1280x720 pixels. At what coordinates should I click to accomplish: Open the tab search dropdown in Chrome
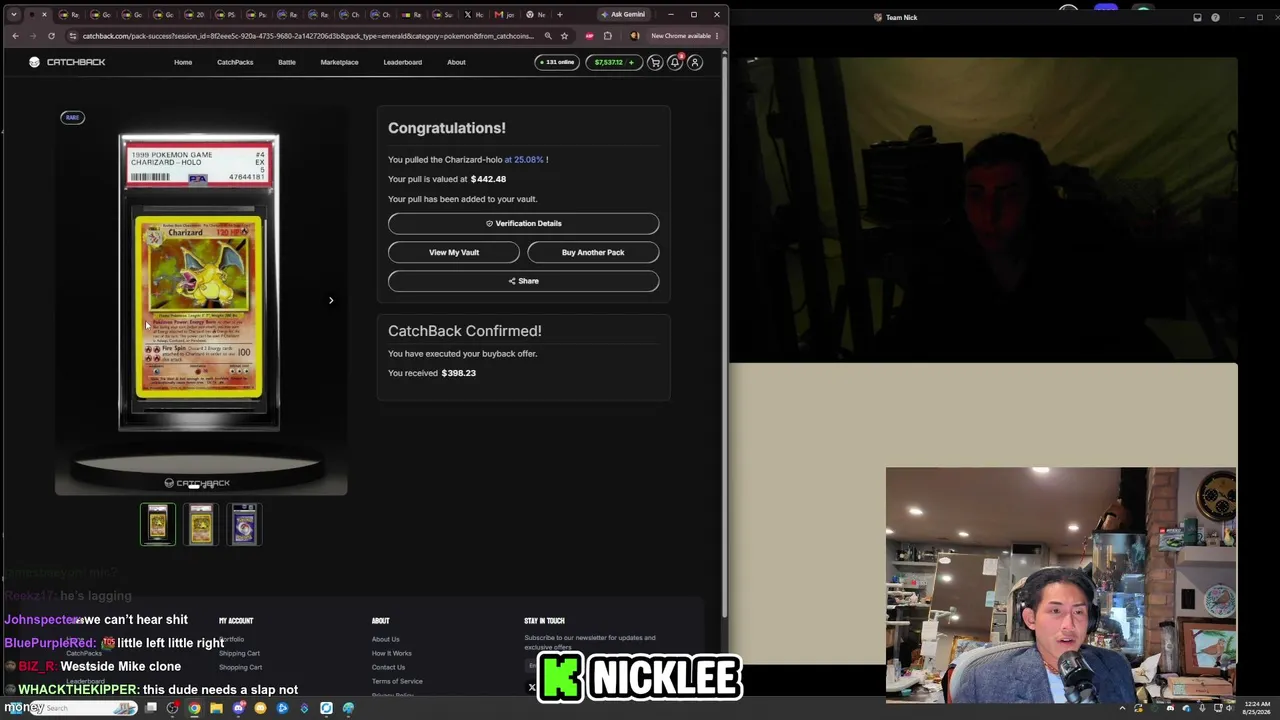13,14
